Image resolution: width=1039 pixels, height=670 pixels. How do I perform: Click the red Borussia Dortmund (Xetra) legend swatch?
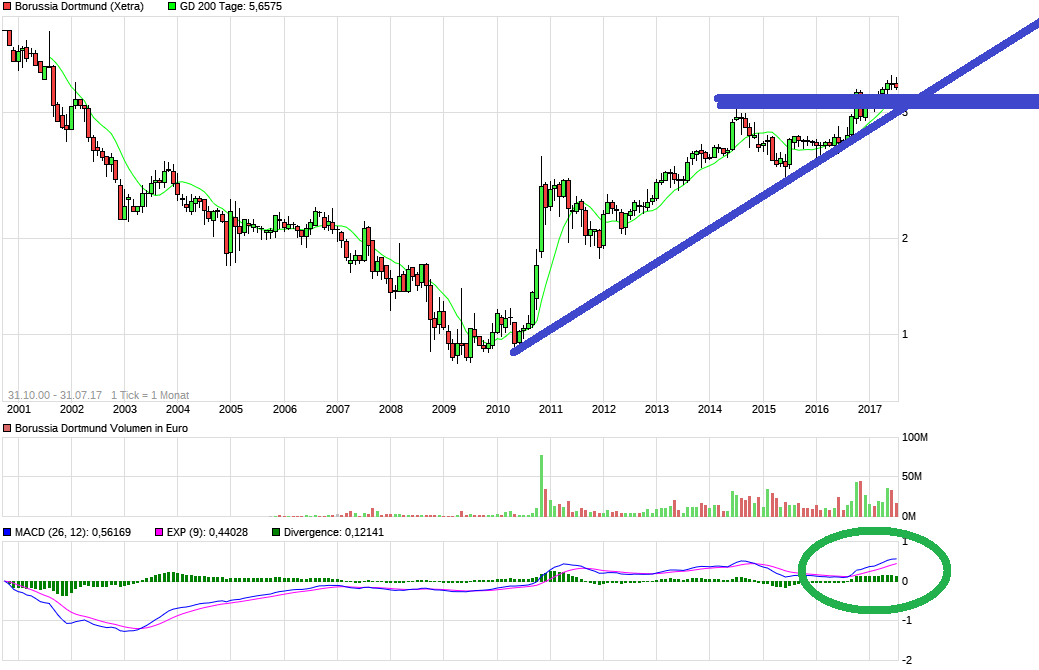7,7
